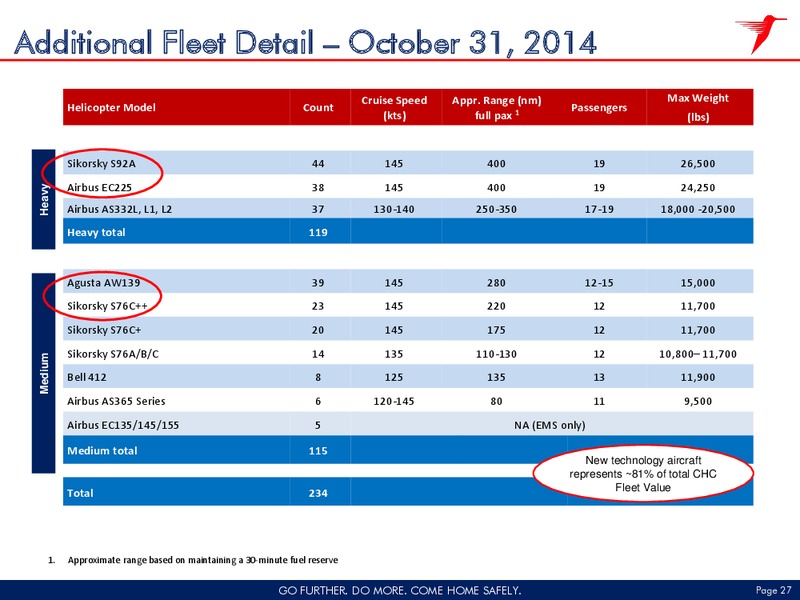Click the Sikorsky S76A/B/C count '14'
800x600 pixels.
(x=318, y=354)
